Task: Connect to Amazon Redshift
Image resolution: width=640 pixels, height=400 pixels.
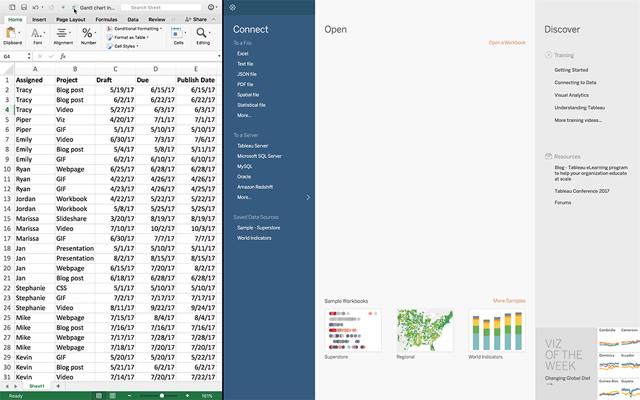Action: click(x=255, y=187)
